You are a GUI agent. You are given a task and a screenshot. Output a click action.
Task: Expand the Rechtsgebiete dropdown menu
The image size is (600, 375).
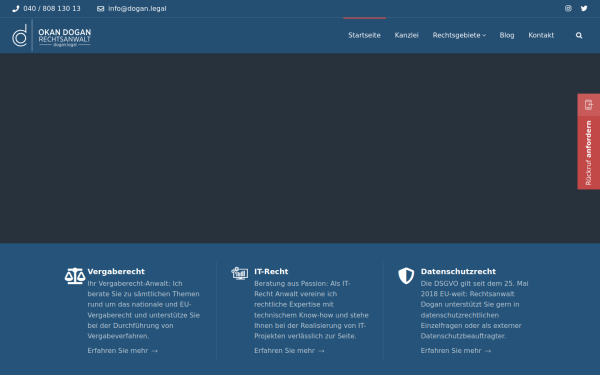point(459,35)
